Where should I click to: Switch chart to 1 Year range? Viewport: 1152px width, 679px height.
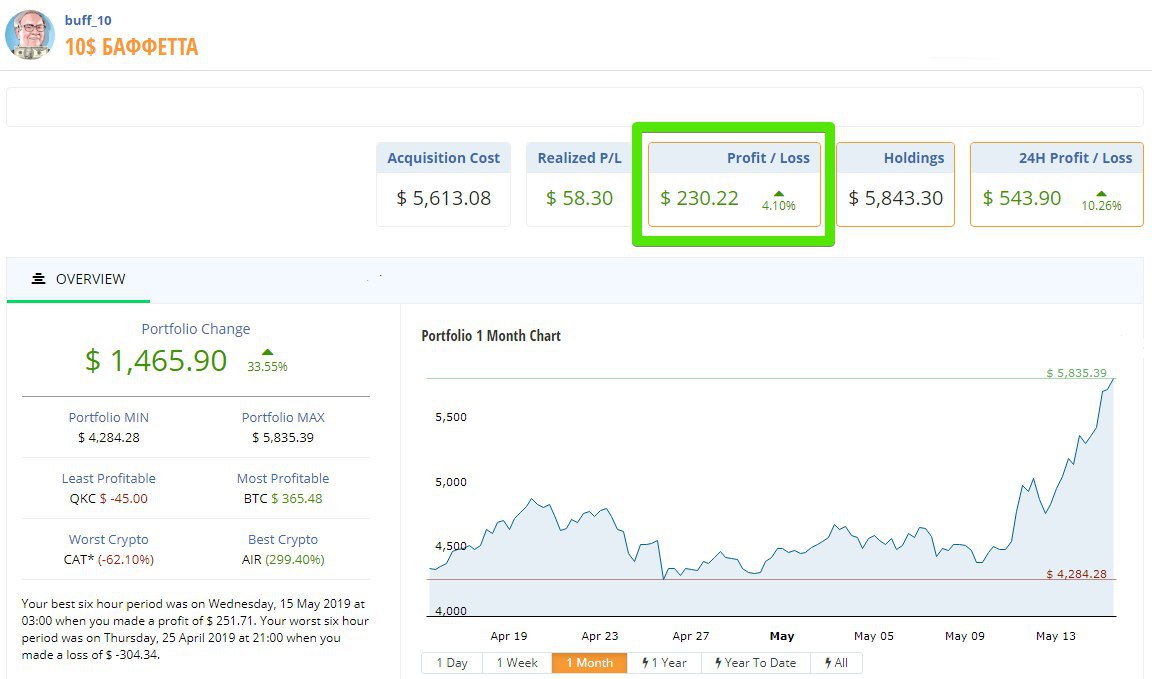point(664,663)
